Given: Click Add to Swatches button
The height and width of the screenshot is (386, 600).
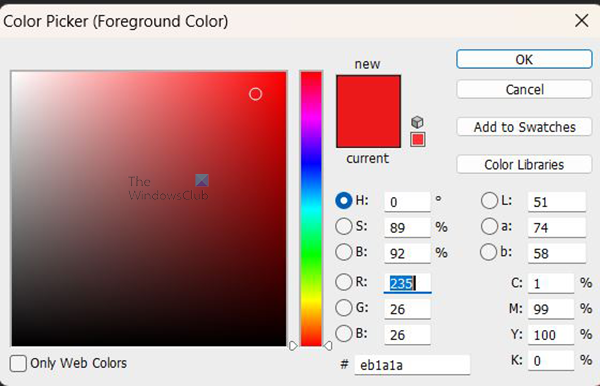Looking at the screenshot, I should pos(524,127).
